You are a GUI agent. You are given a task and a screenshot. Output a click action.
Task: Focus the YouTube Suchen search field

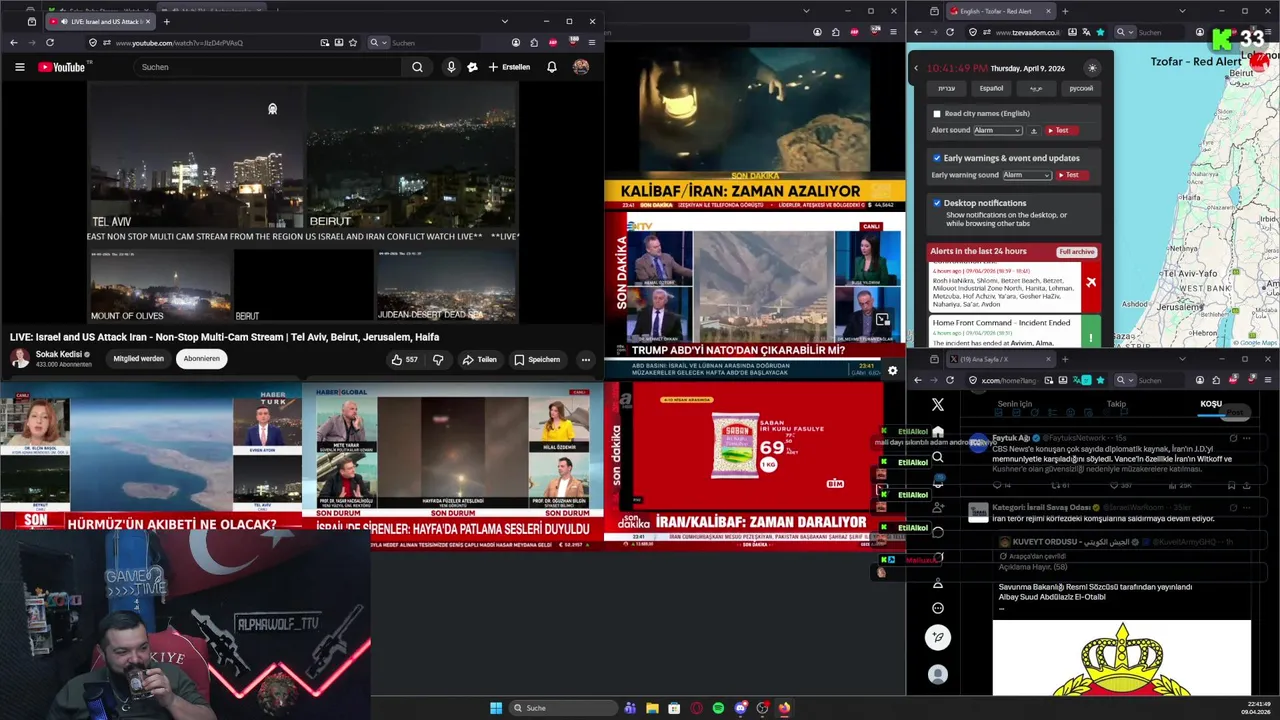pos(268,67)
